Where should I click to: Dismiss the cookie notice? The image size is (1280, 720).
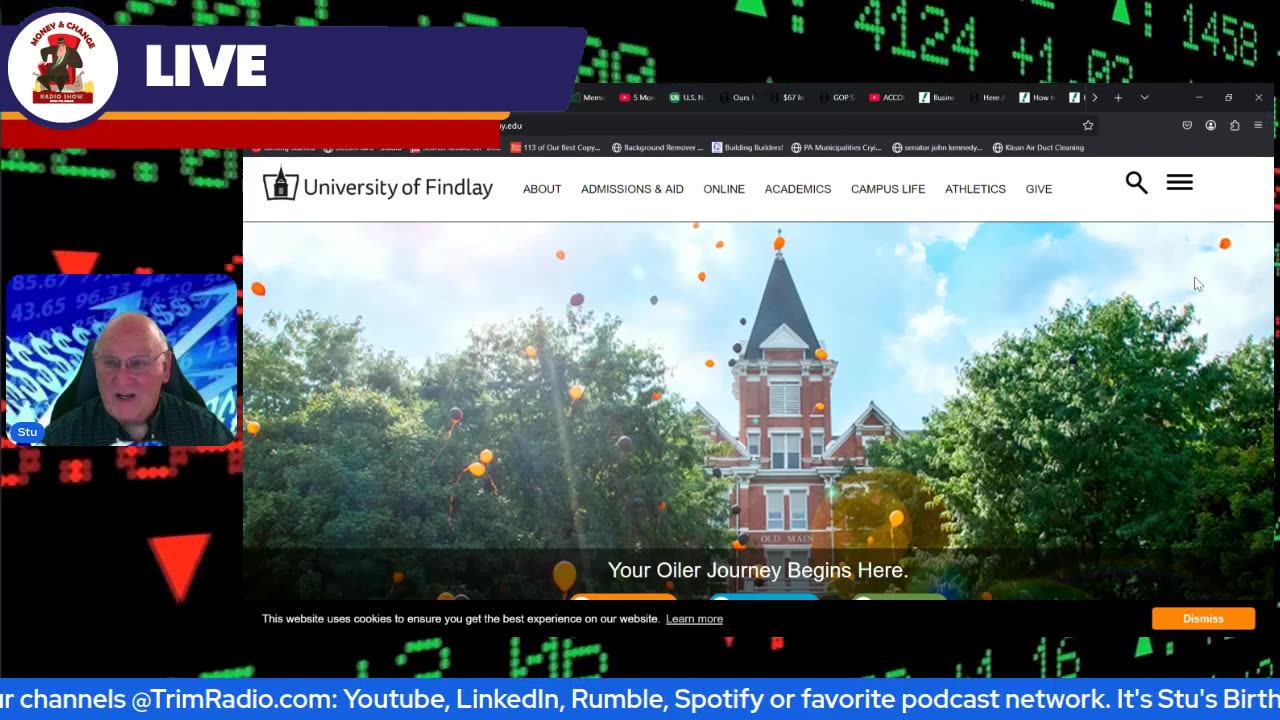point(1203,618)
